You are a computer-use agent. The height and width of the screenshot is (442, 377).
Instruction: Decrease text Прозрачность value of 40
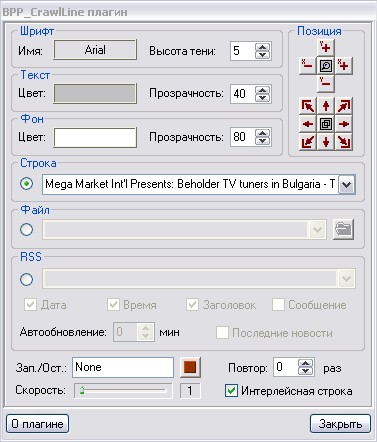263,98
